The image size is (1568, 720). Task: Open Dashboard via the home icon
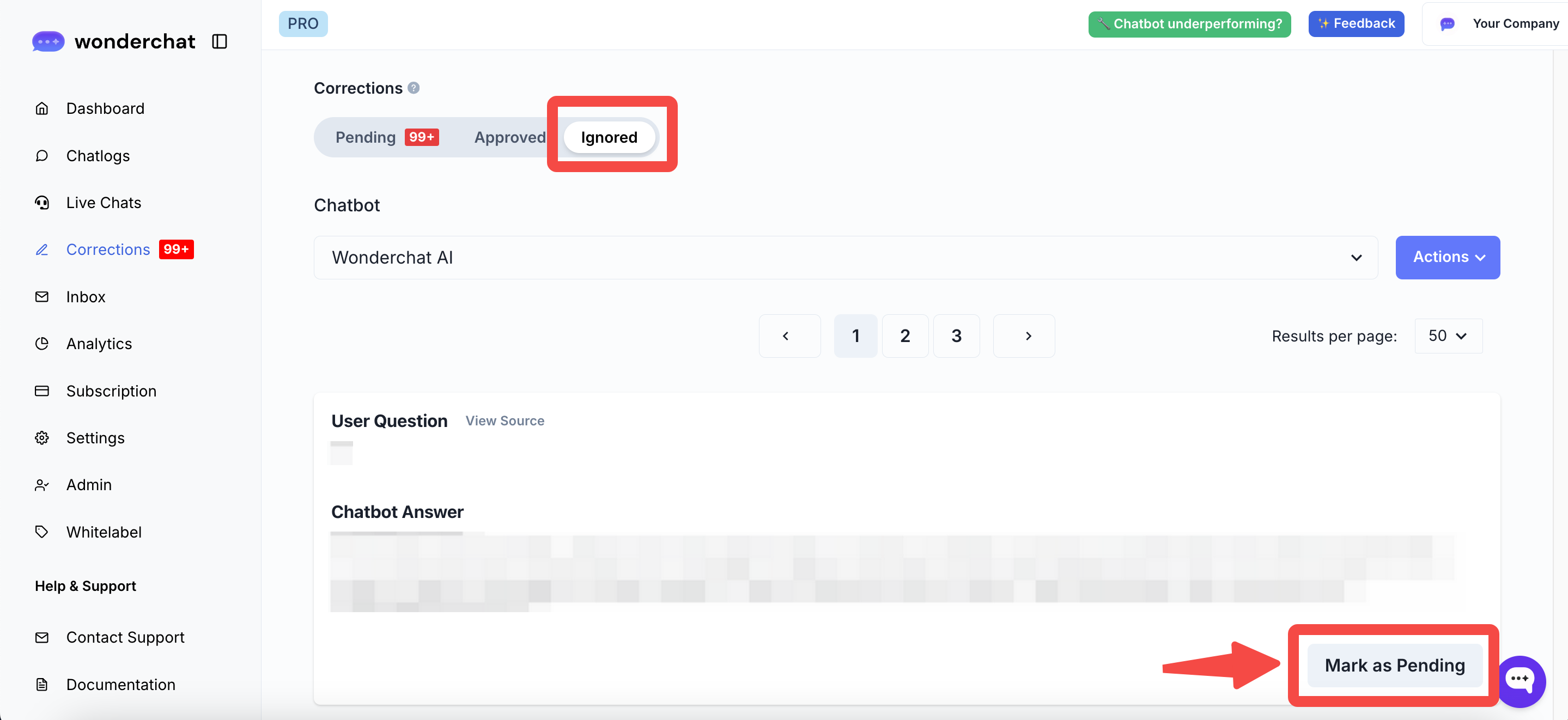[x=41, y=108]
